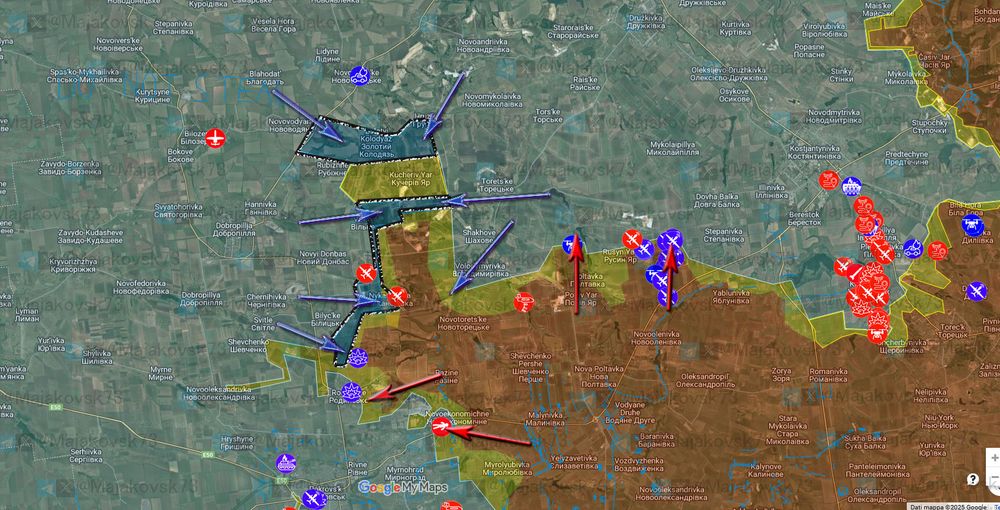Open the red aircraft marker beside Rusyn Yar
Viewport: 1000px width, 510px height.
pyautogui.click(x=631, y=240)
